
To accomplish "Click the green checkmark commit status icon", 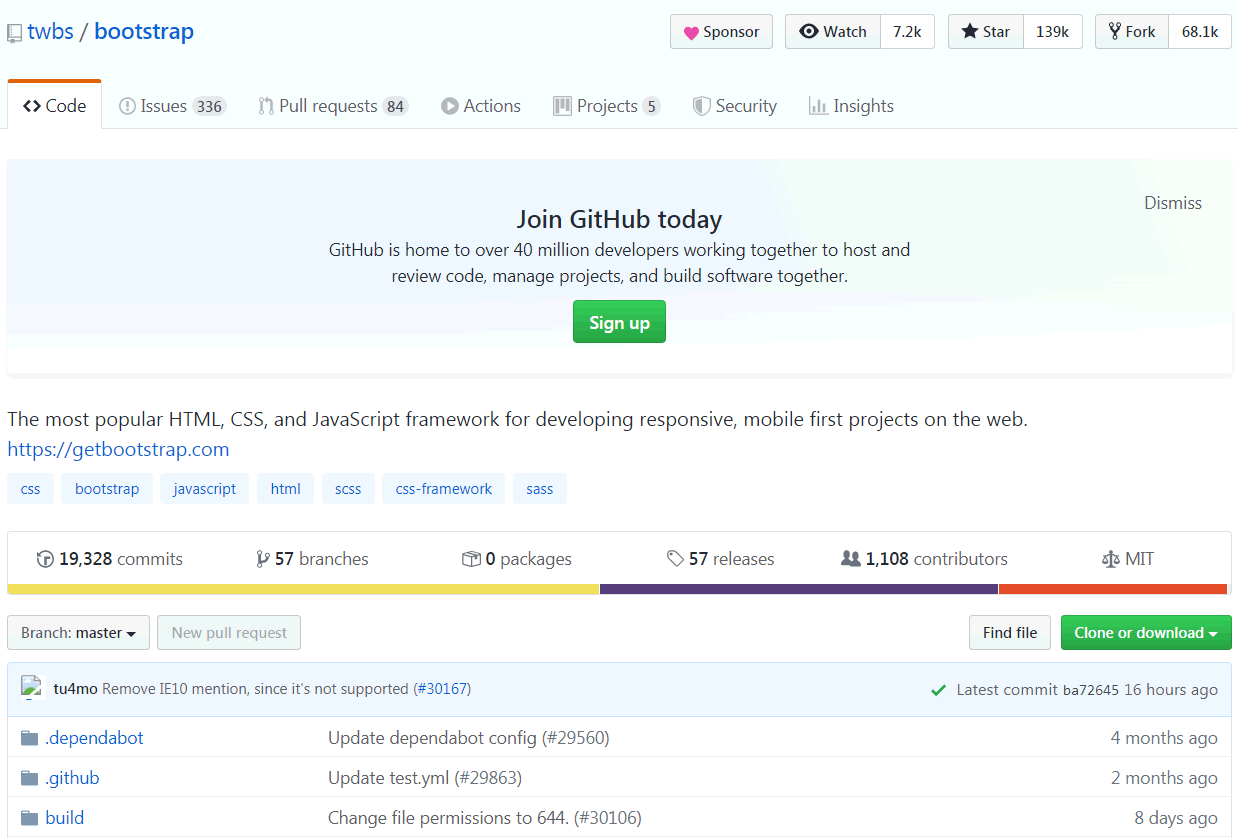I will 938,690.
